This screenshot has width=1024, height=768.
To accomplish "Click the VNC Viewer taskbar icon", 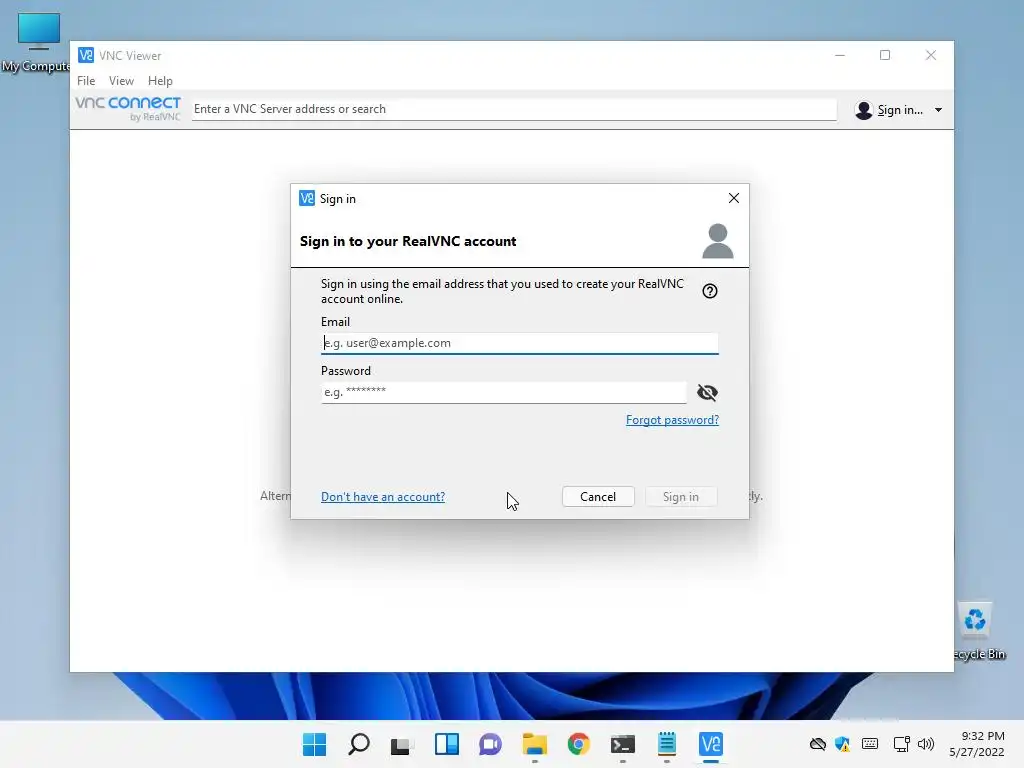I will [x=711, y=744].
